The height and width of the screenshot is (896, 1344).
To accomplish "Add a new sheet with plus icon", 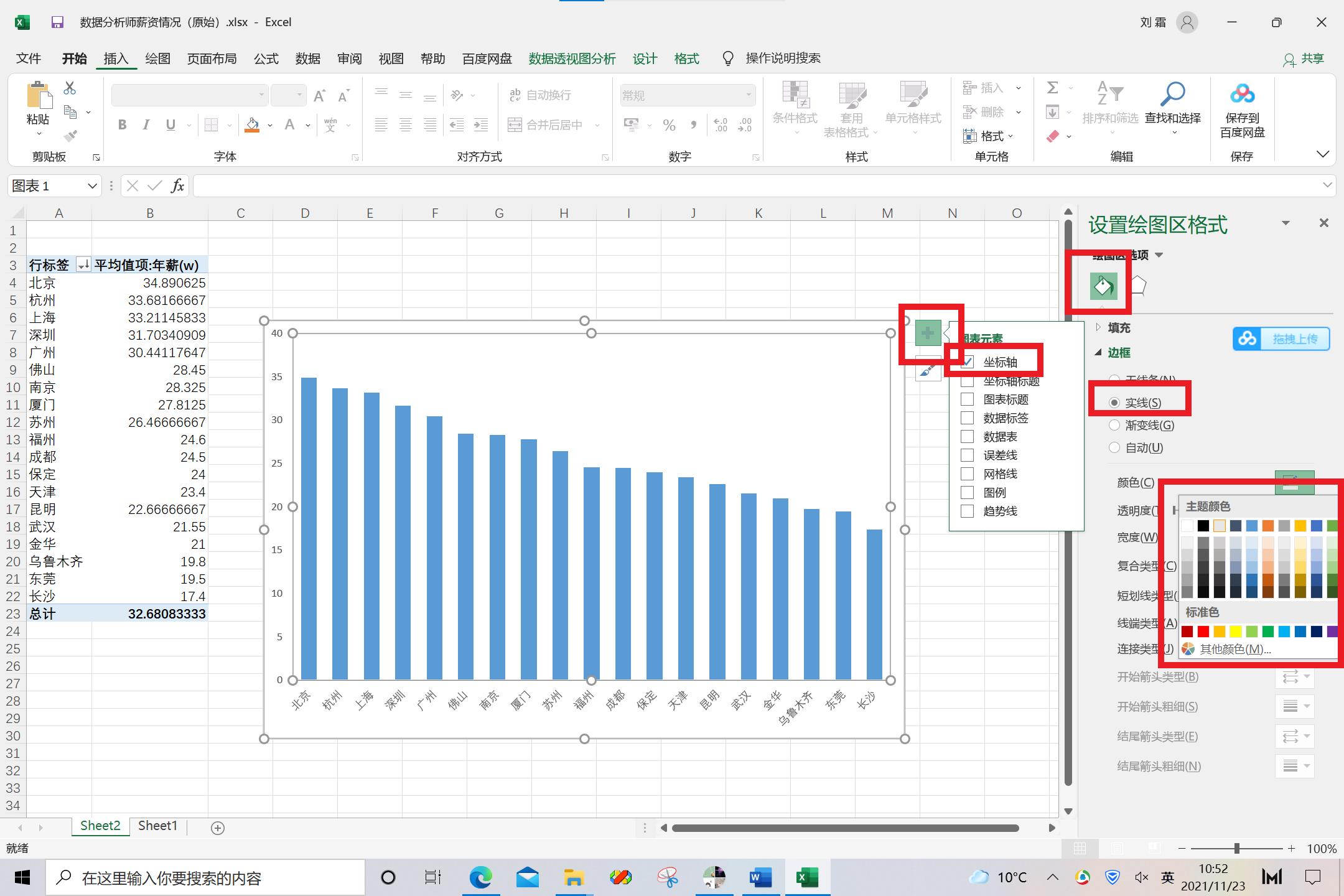I will (x=218, y=828).
